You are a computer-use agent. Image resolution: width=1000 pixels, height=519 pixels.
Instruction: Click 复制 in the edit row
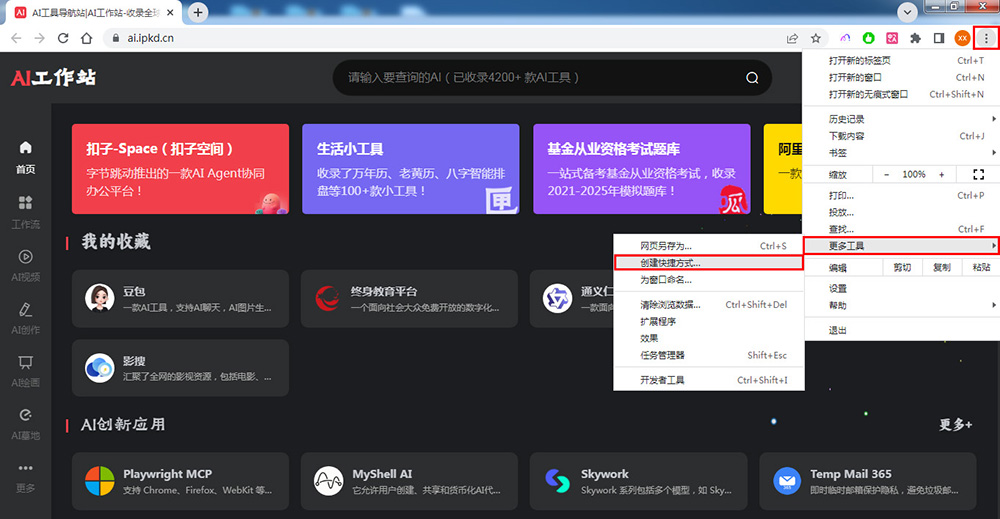[x=941, y=268]
